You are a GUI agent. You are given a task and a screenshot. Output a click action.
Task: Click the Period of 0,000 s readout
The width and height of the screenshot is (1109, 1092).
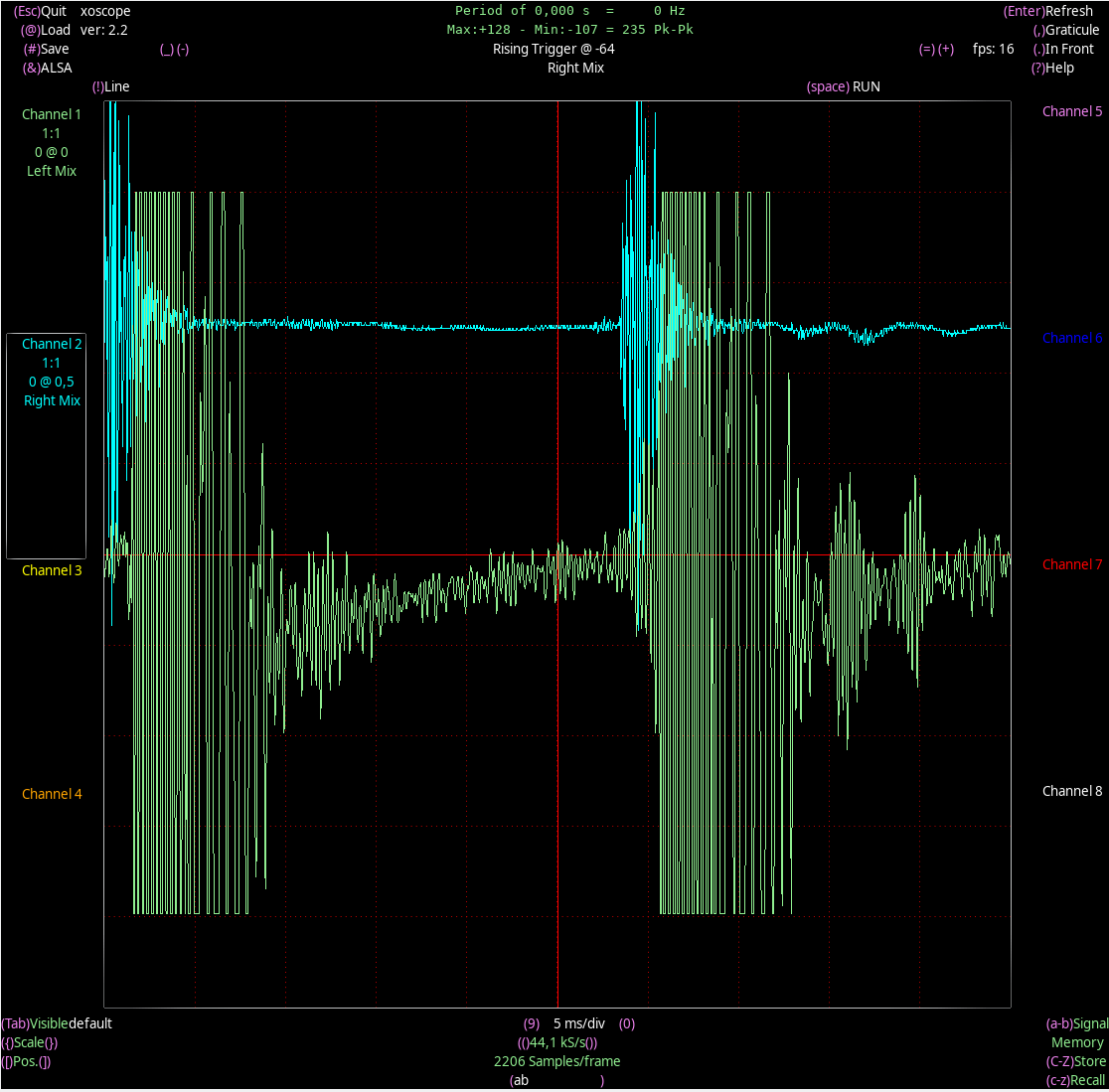[570, 11]
